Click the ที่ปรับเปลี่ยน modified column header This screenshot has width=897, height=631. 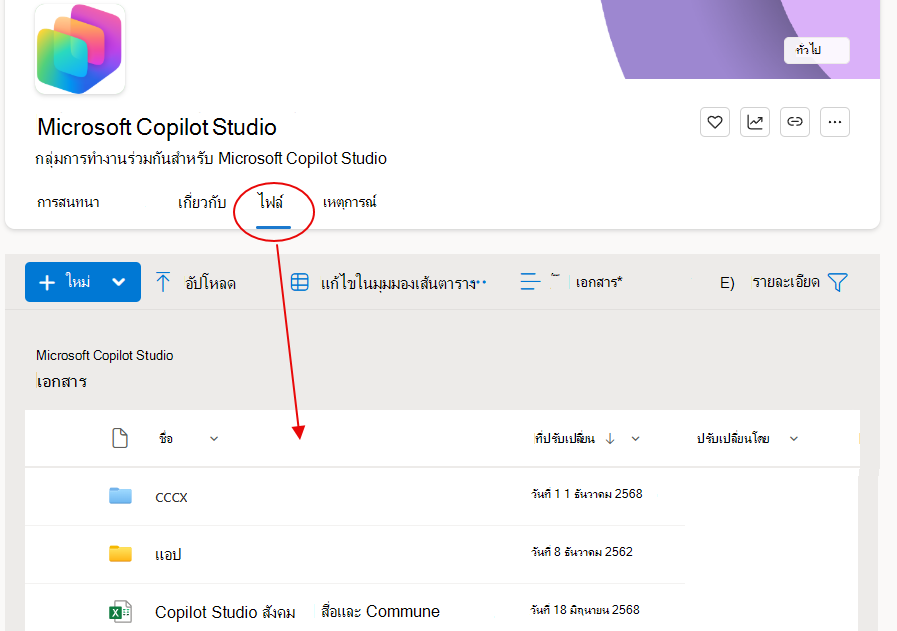(565, 439)
